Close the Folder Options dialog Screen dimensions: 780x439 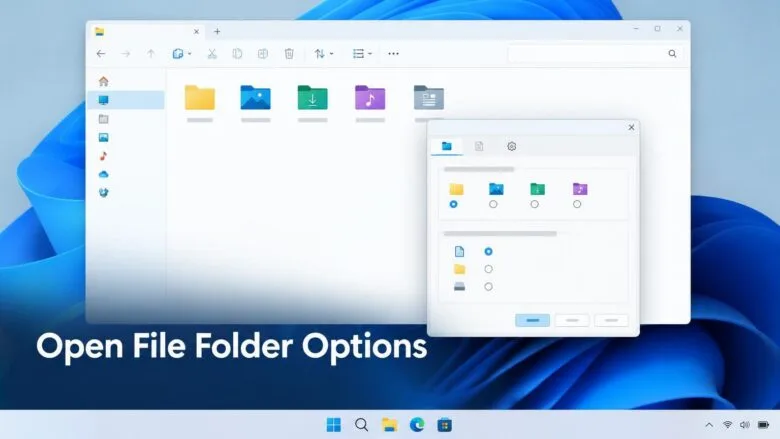click(631, 127)
